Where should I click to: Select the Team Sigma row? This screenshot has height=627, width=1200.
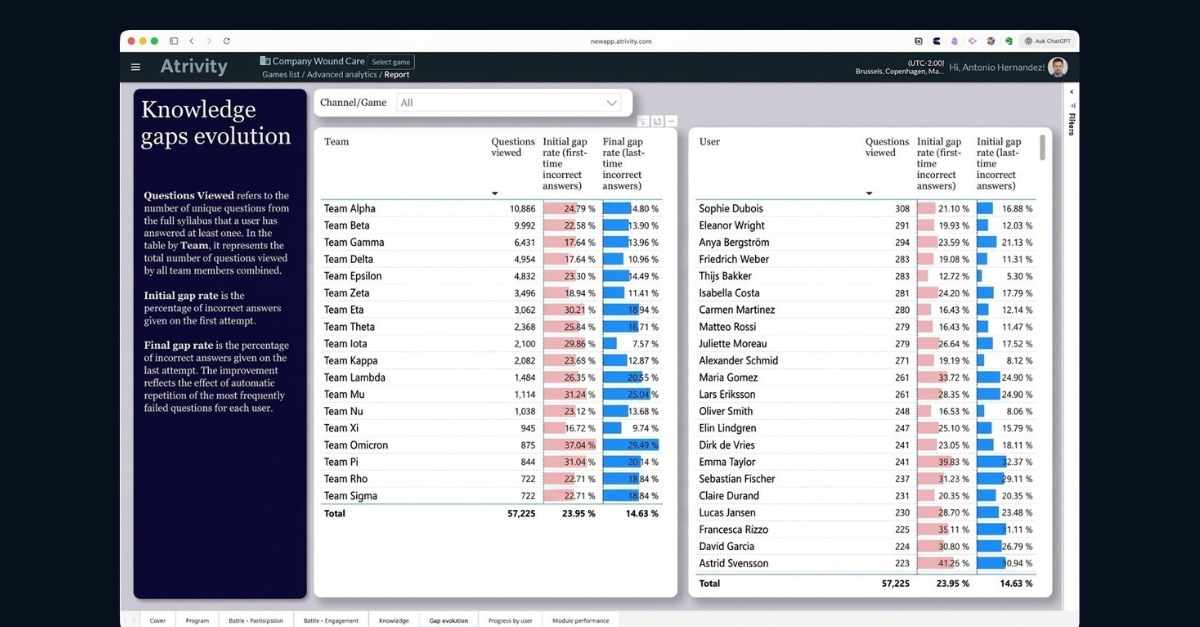tap(492, 495)
